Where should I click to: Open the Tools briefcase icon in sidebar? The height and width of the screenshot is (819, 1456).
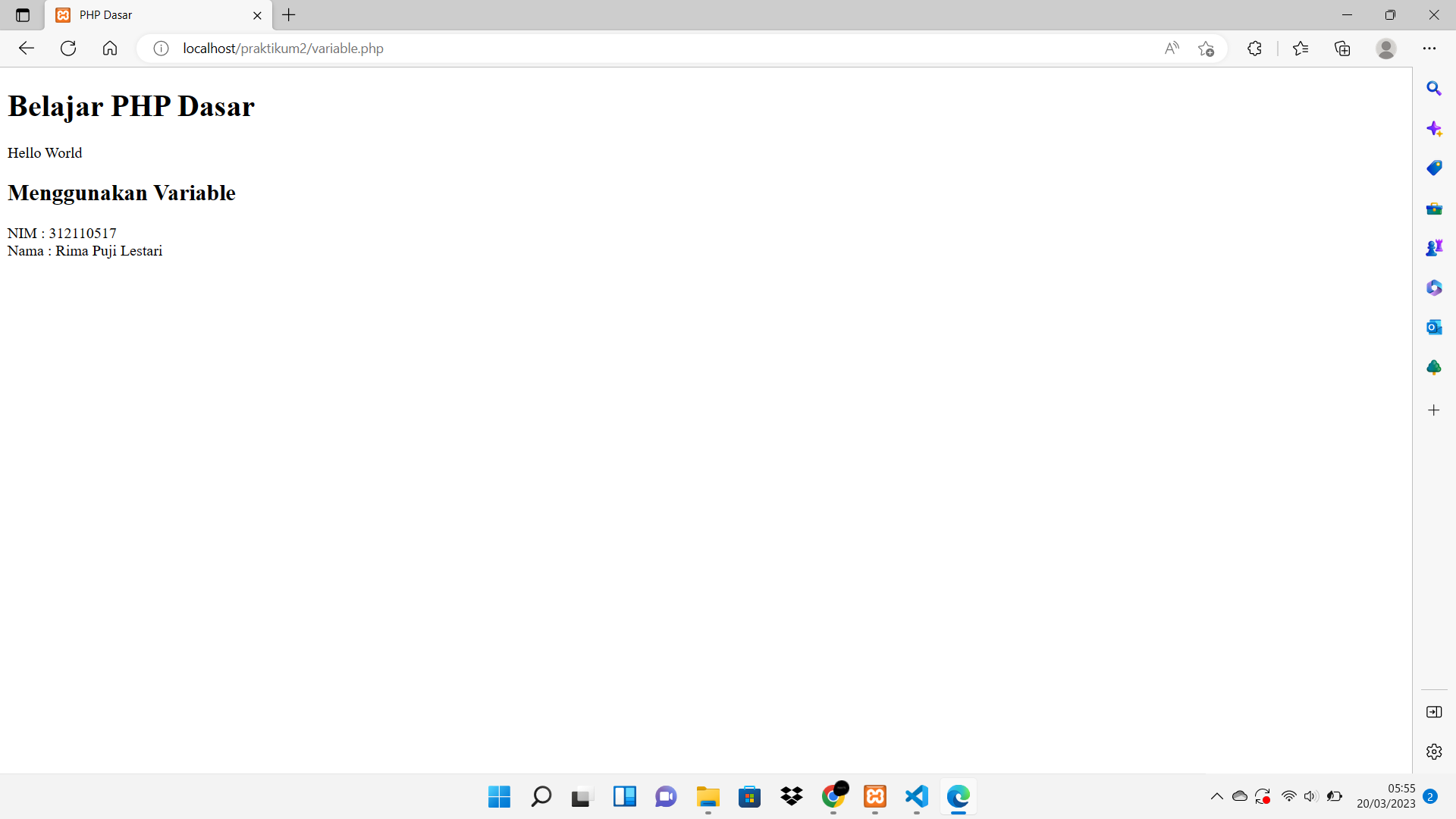pos(1433,209)
